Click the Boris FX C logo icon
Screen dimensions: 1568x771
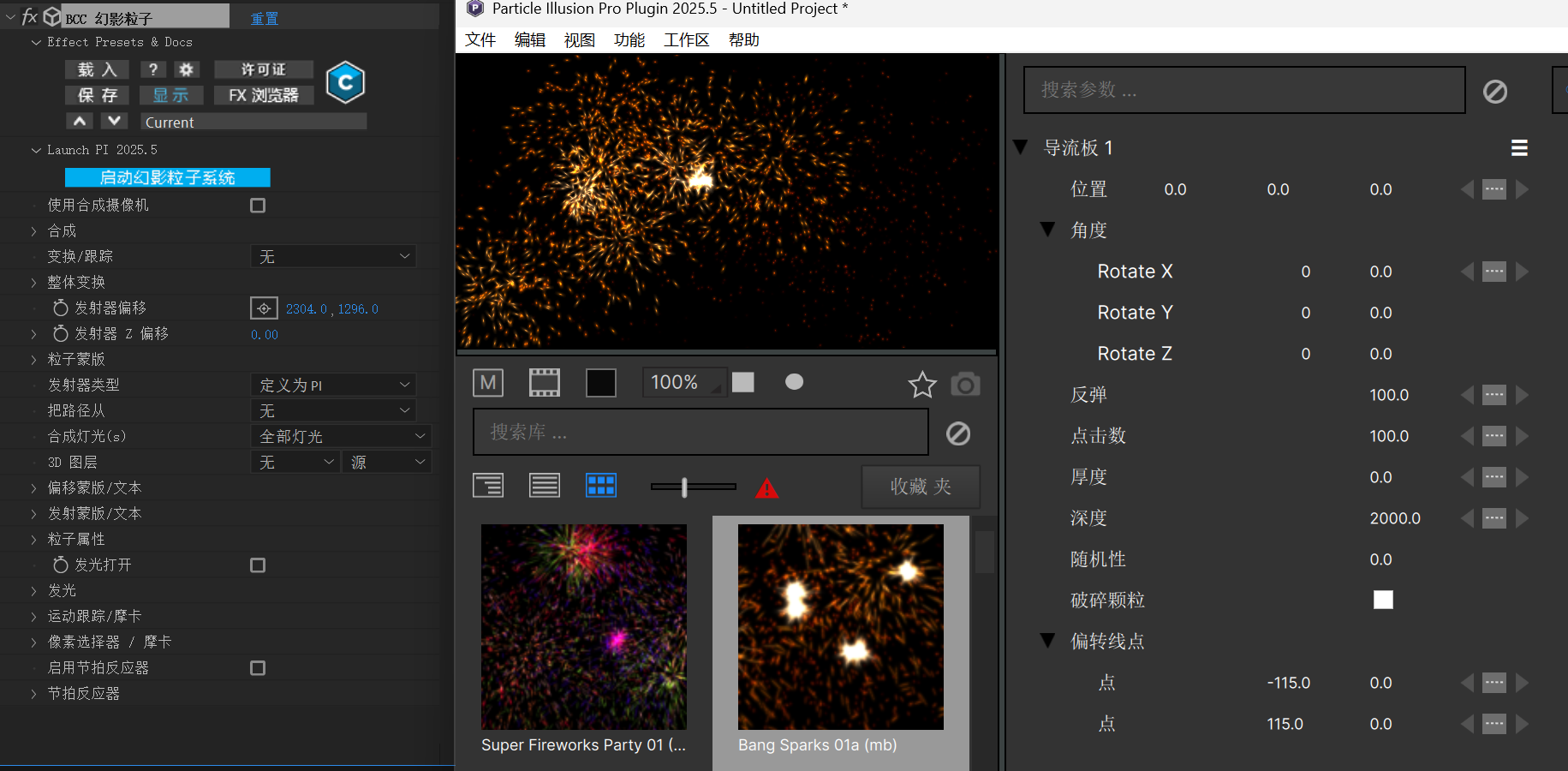tap(346, 82)
